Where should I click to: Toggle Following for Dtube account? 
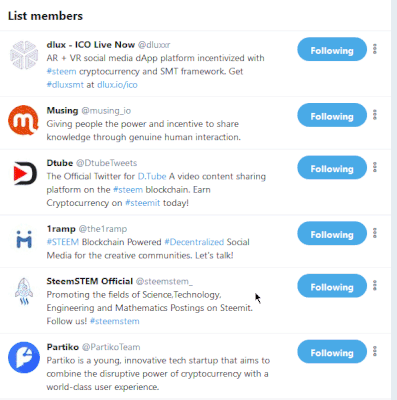tap(332, 167)
